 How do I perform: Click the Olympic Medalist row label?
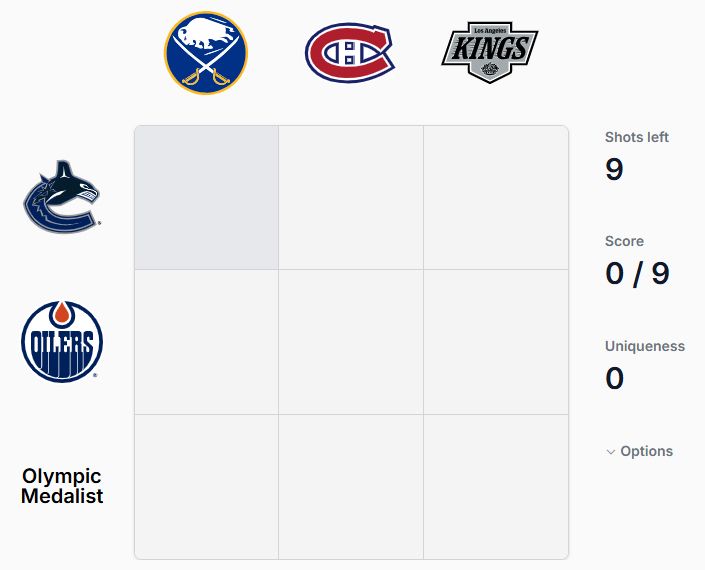[62, 486]
